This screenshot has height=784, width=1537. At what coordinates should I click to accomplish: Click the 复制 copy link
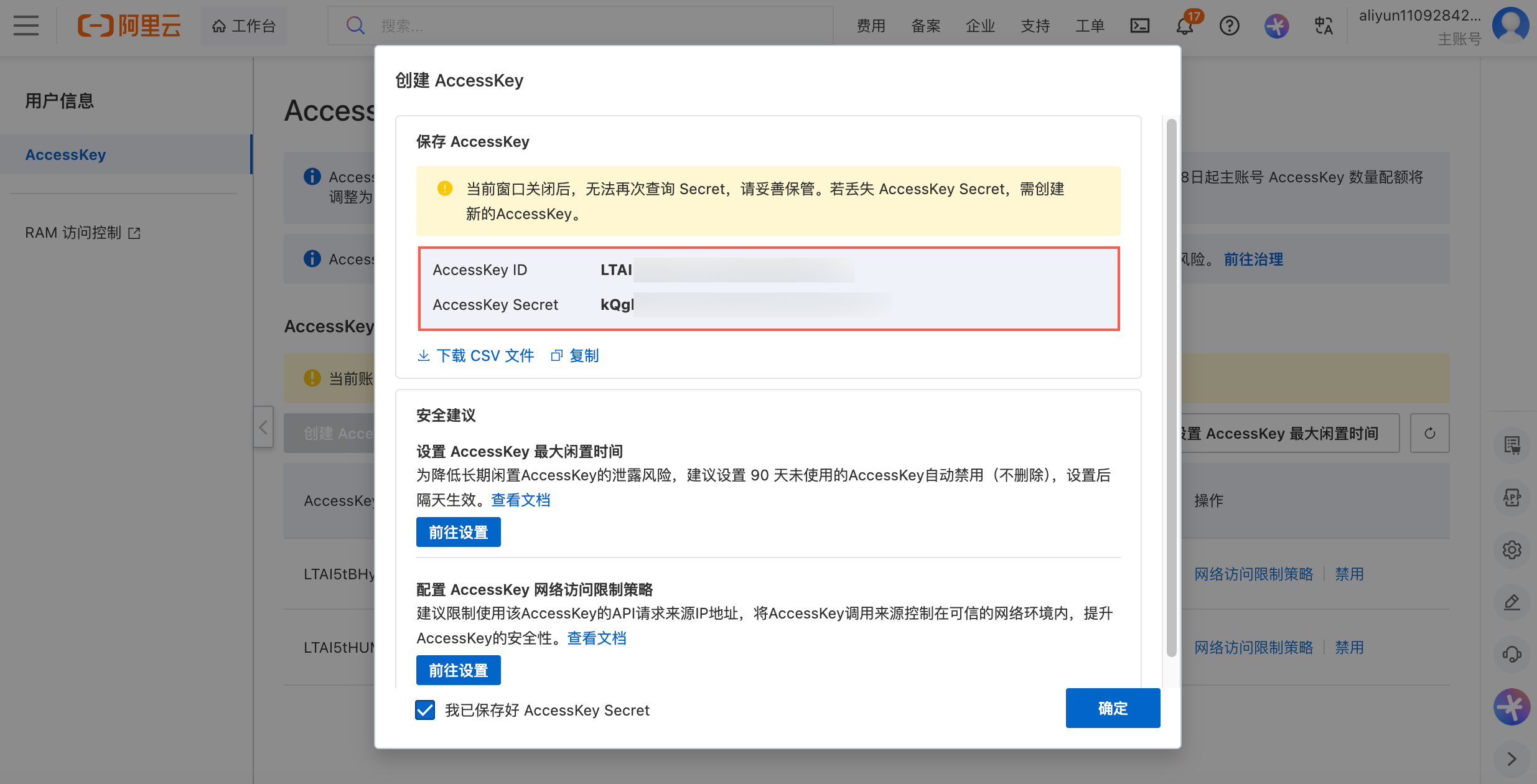click(x=576, y=355)
